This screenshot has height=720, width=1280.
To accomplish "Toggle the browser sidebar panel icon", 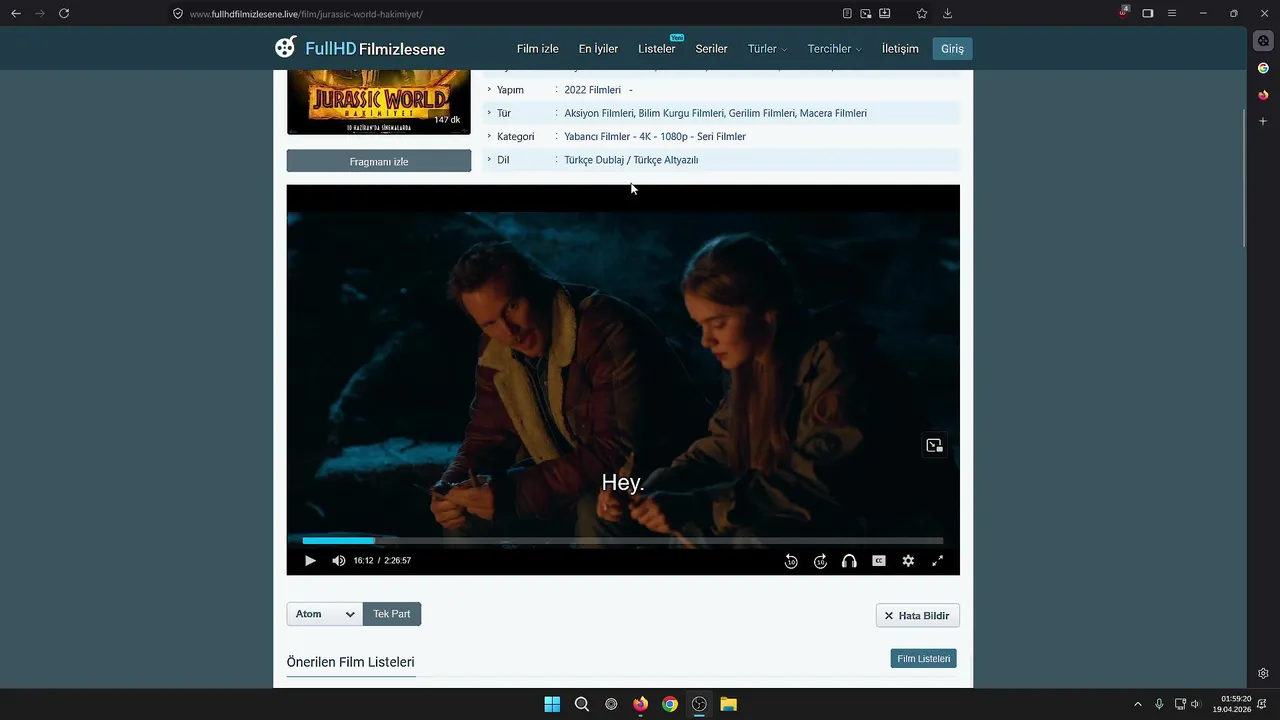I will pos(1148,13).
